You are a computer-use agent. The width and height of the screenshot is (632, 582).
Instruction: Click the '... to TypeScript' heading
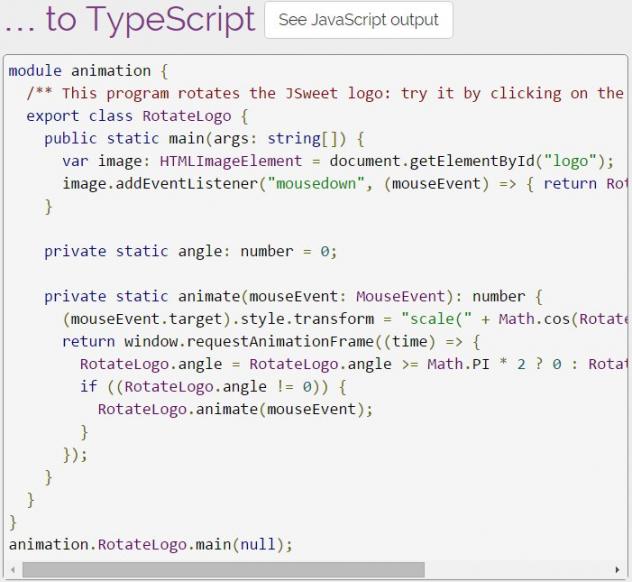tap(129, 20)
